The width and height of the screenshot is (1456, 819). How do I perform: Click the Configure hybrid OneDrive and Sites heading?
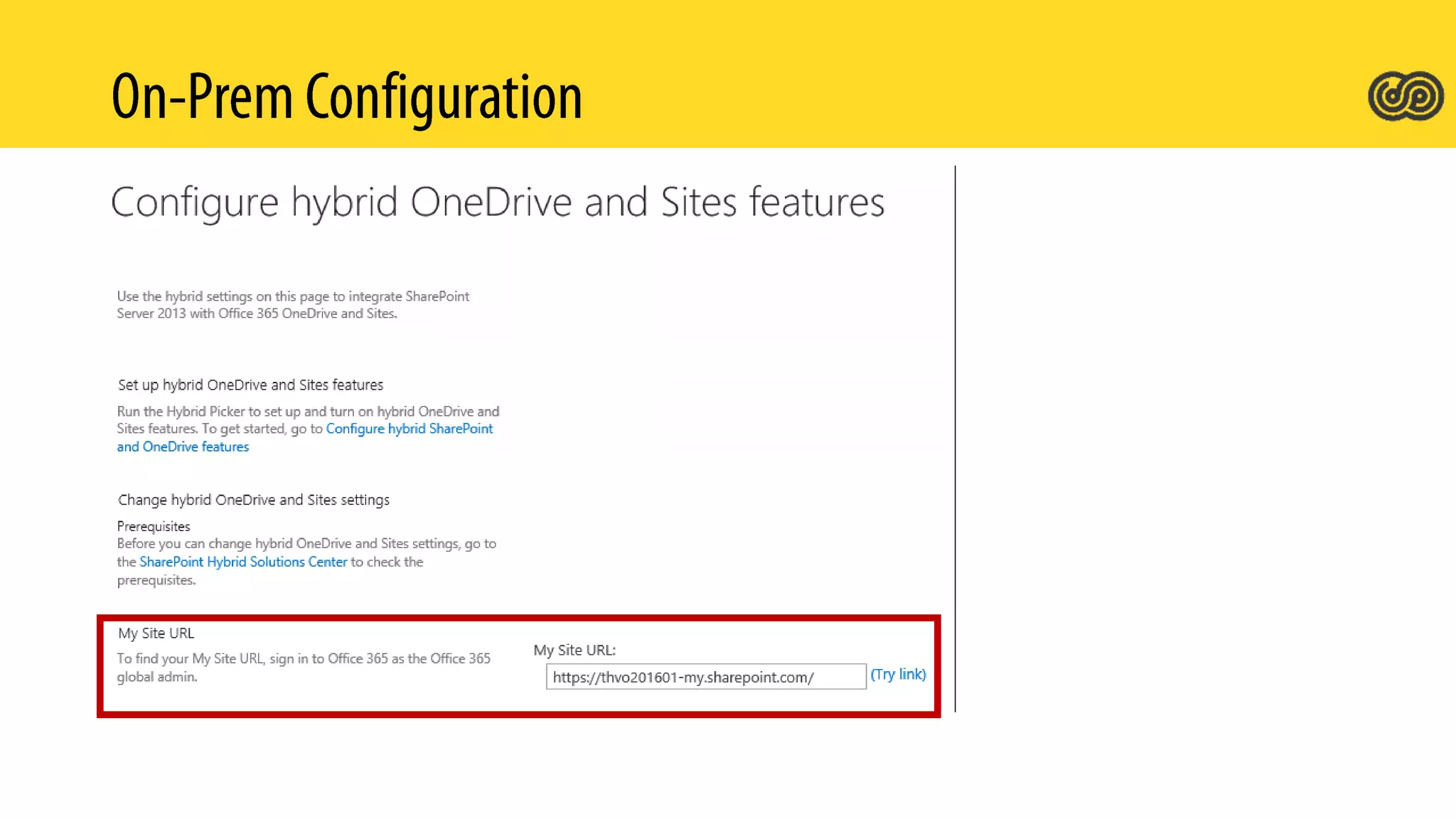pos(497,202)
